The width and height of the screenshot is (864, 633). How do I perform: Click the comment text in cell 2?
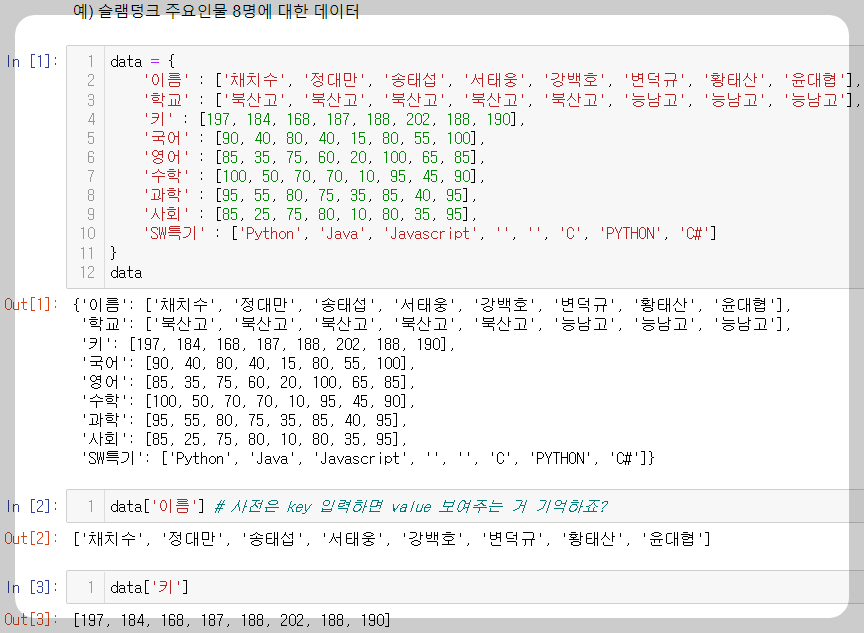click(x=411, y=506)
